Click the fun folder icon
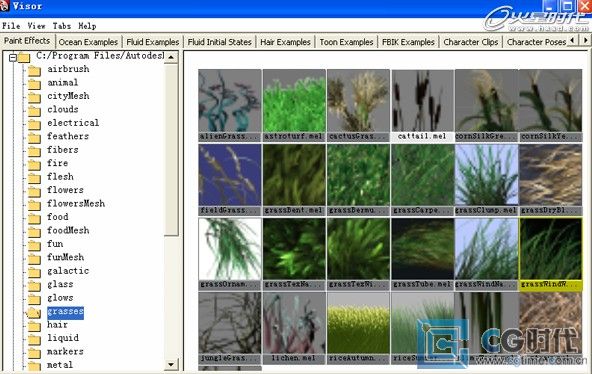 point(34,245)
